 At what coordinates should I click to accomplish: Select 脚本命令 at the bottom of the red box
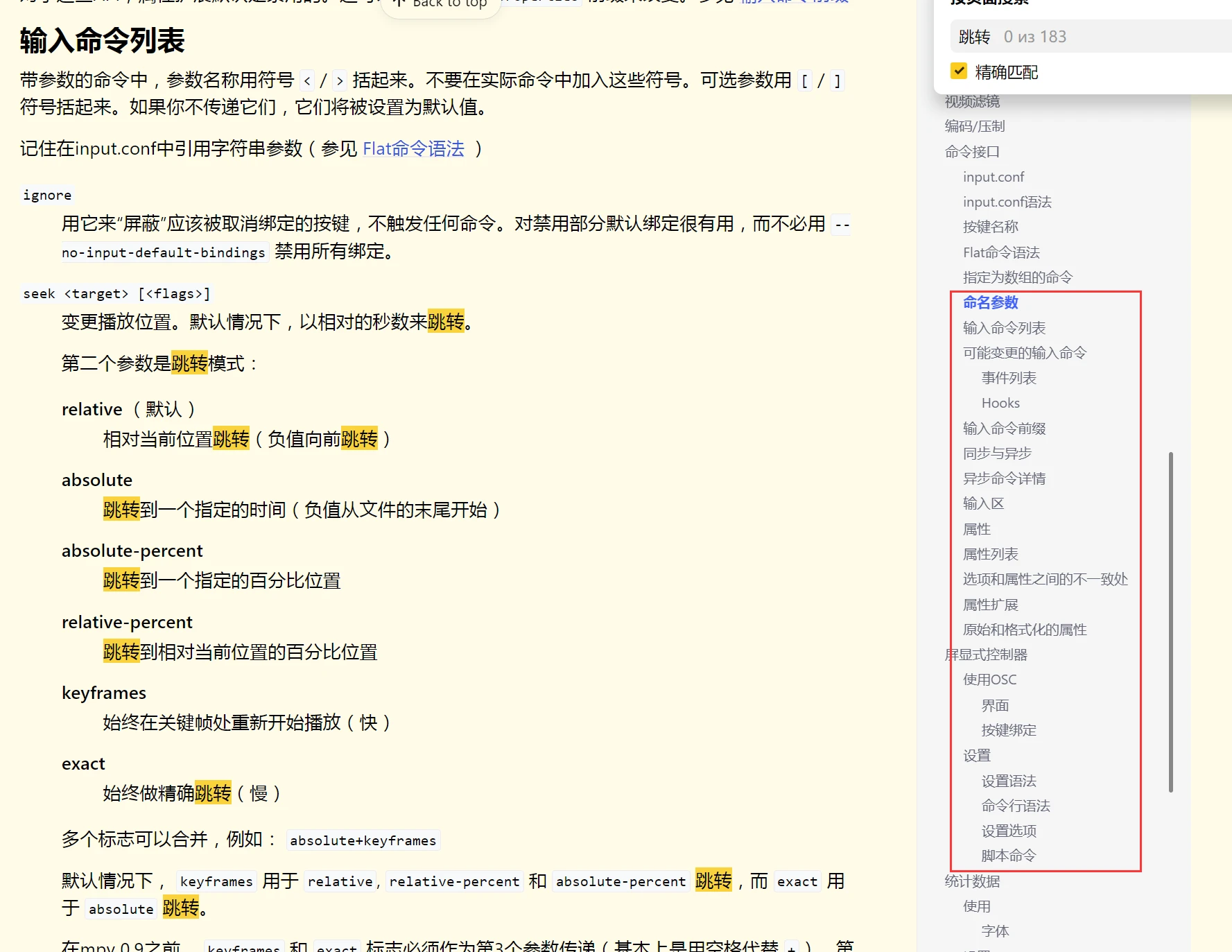pos(1009,855)
